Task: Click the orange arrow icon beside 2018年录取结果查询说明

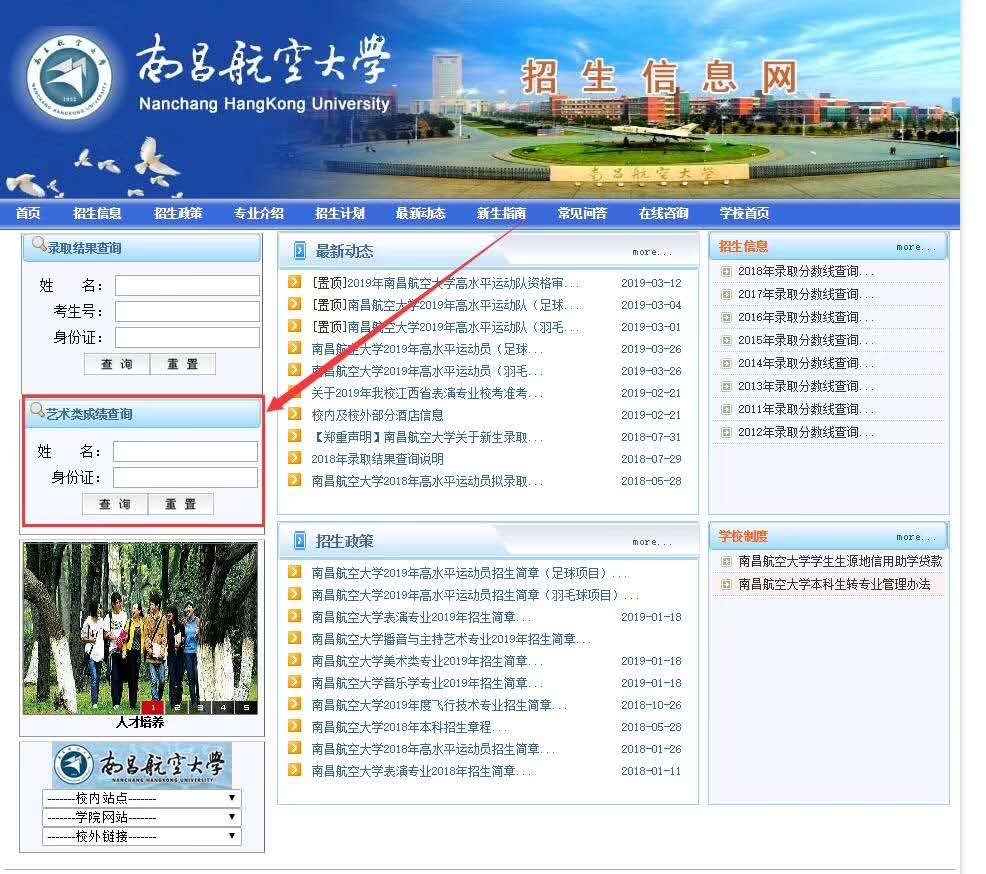Action: pos(294,458)
